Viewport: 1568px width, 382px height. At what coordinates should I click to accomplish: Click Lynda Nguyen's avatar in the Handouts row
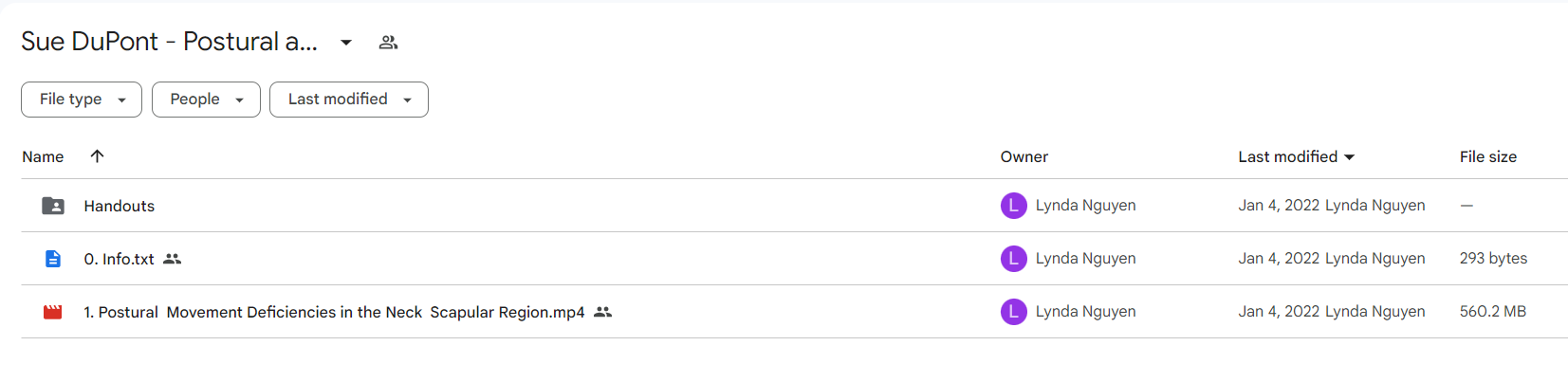click(x=1013, y=206)
